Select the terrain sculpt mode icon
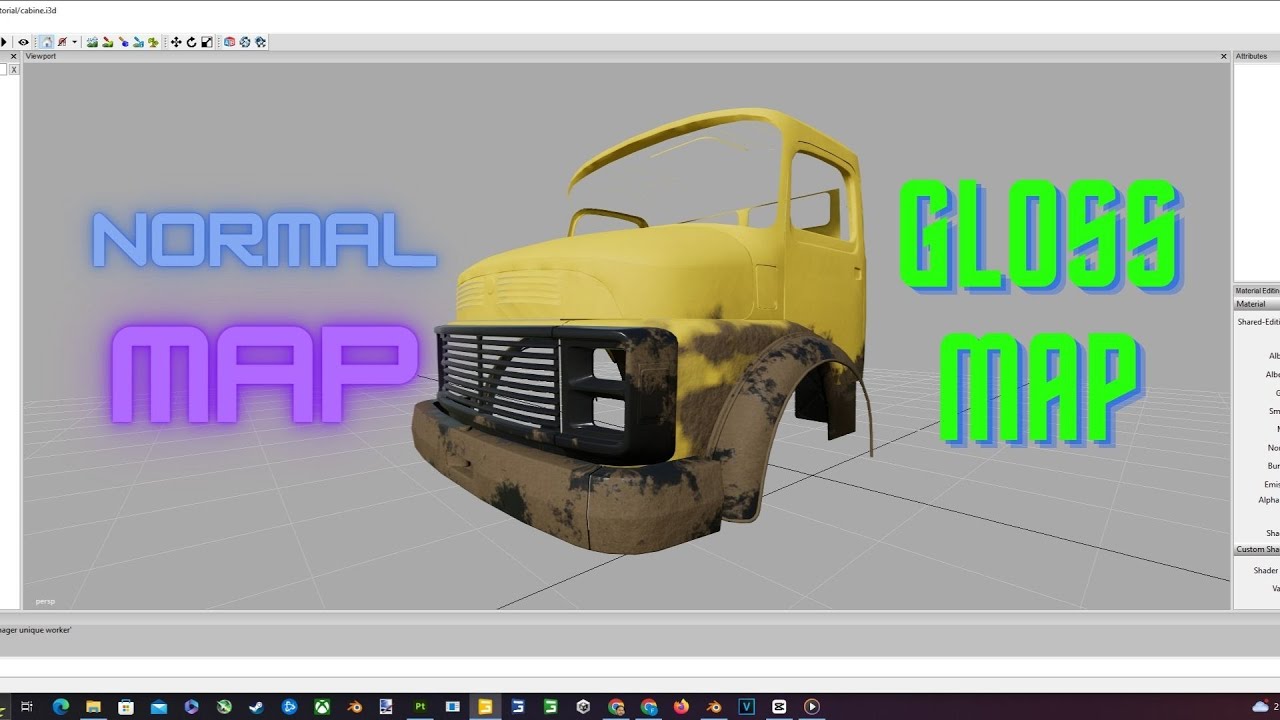1280x720 pixels. tap(92, 42)
